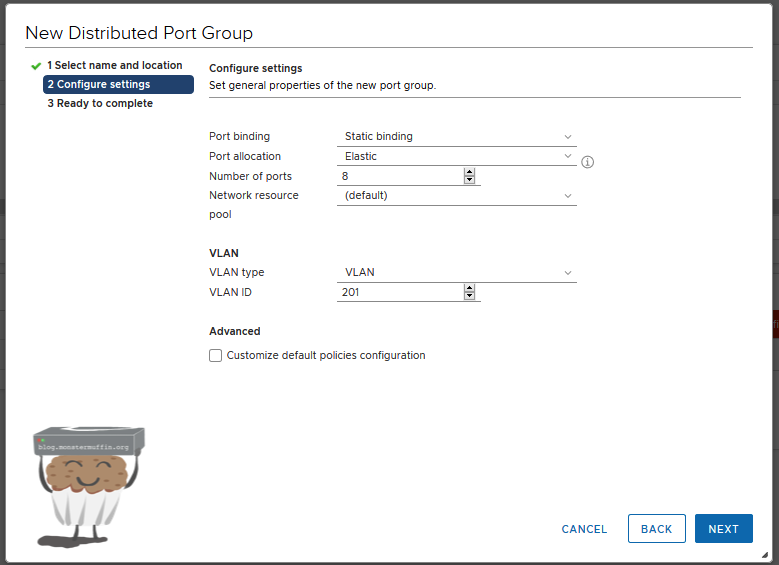The width and height of the screenshot is (779, 565).
Task: Open the Network resource pool dropdown
Action: pyautogui.click(x=457, y=195)
